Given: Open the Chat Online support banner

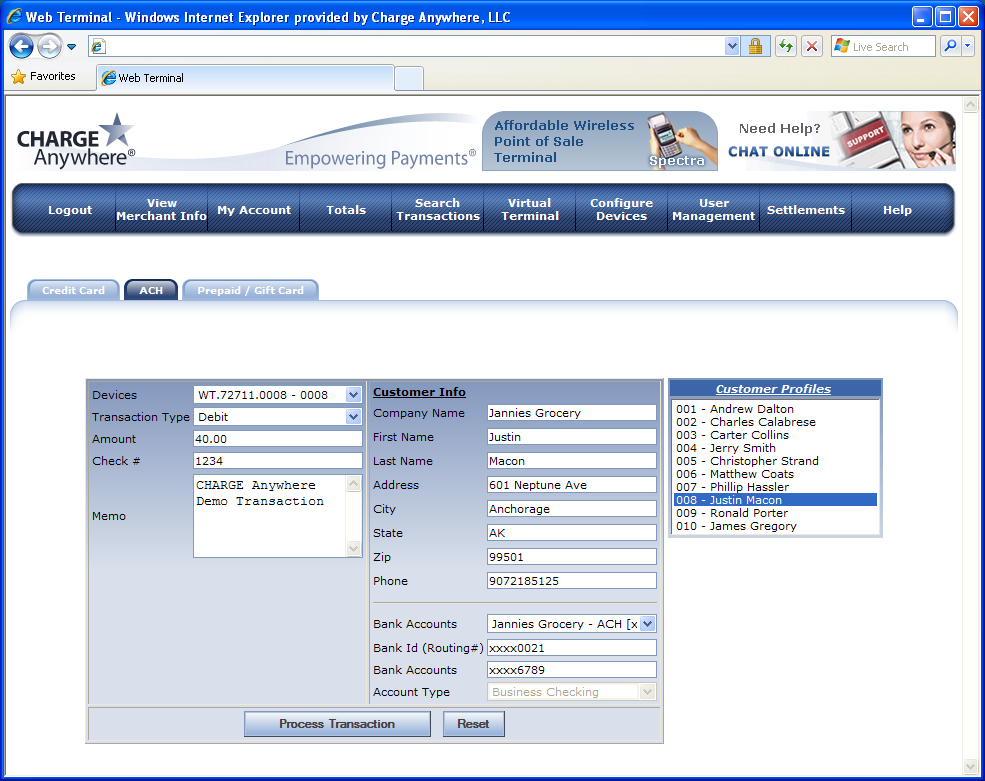Looking at the screenshot, I should [x=840, y=141].
